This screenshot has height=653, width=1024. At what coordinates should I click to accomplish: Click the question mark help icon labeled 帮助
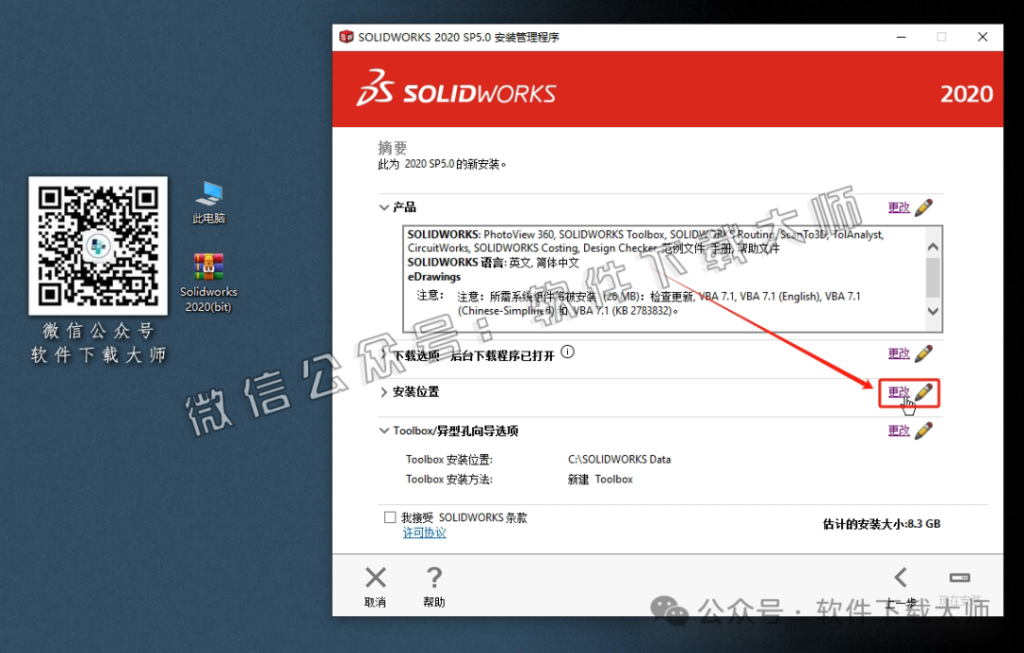pos(434,577)
